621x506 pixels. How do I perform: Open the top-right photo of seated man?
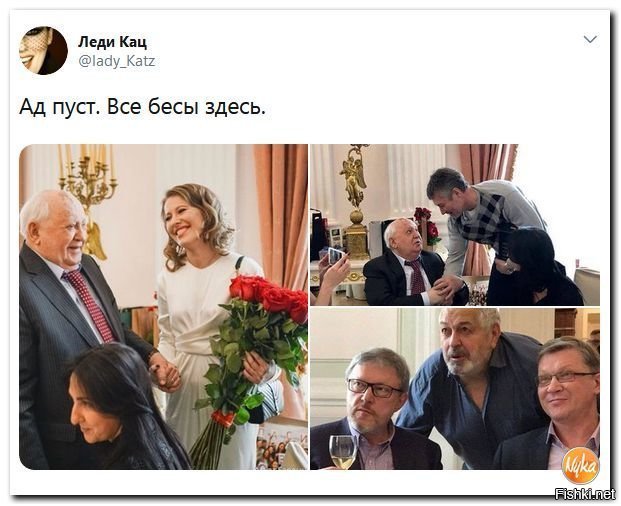coord(455,224)
